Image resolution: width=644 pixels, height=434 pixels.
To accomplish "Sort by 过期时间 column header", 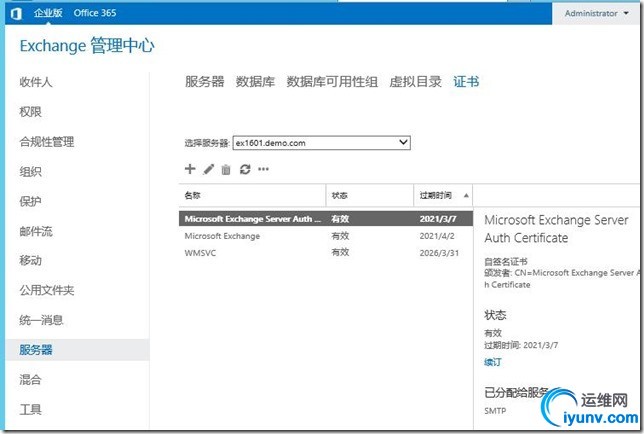I will click(443, 195).
